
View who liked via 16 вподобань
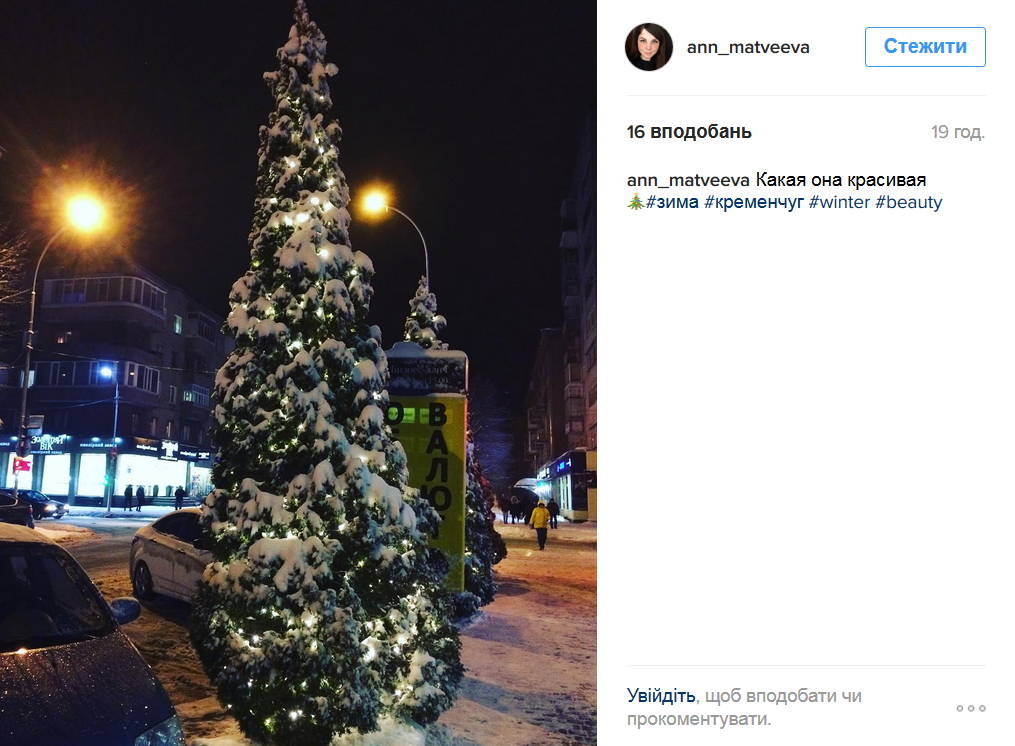(689, 131)
